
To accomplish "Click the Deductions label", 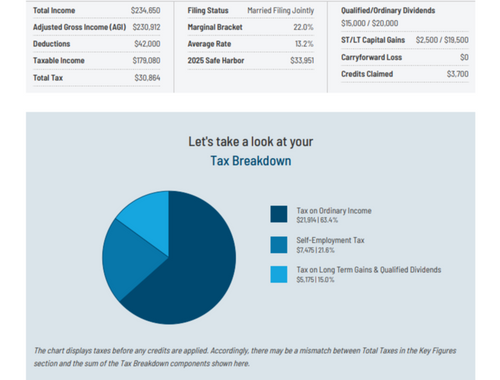I will 52,44.
